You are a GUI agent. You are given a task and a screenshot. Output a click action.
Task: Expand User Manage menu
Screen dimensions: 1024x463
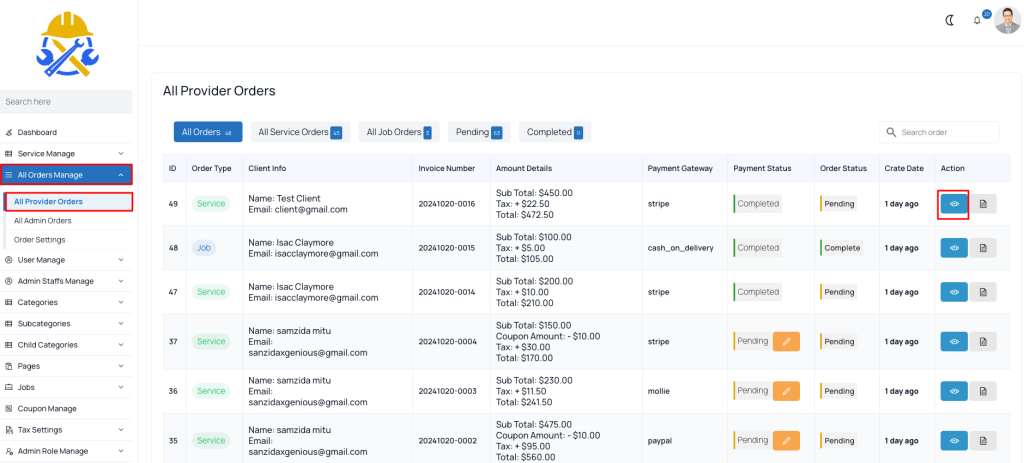point(66,260)
